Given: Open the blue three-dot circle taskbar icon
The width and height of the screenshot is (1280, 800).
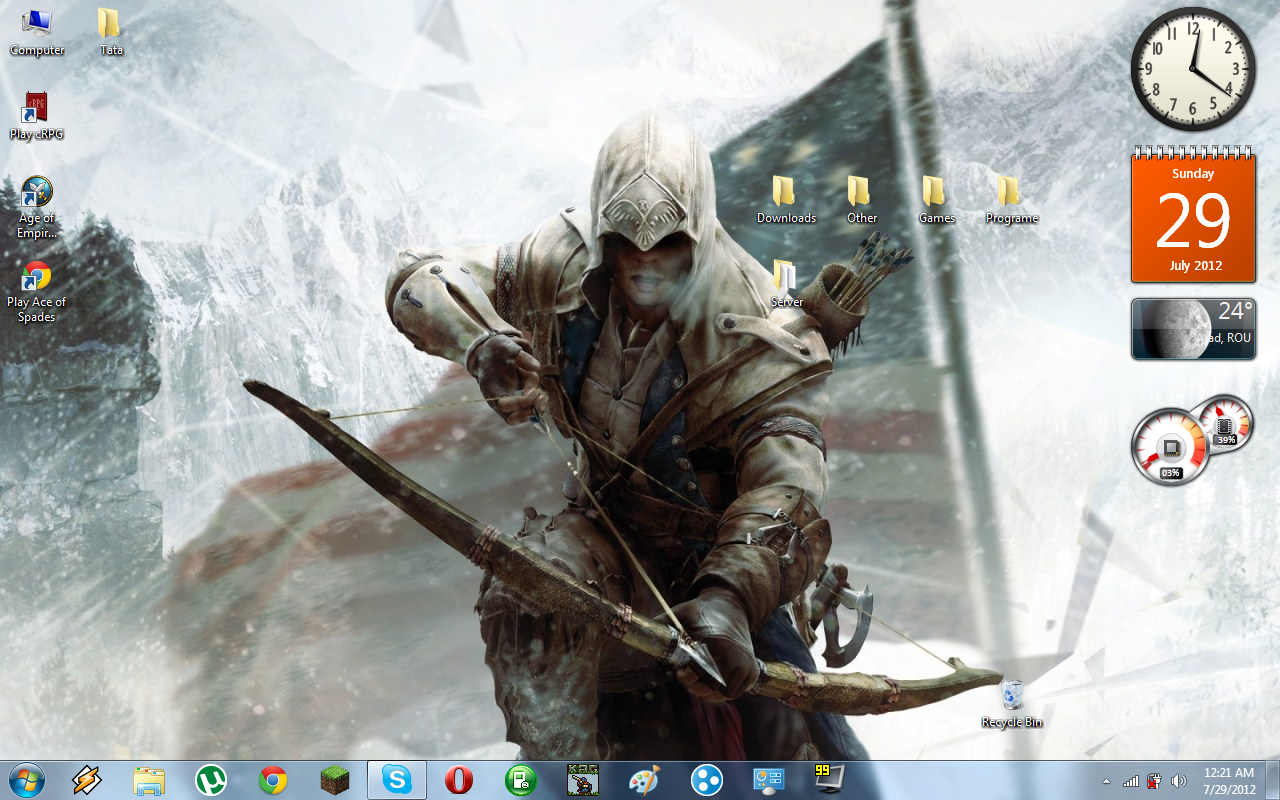Looking at the screenshot, I should tap(707, 780).
